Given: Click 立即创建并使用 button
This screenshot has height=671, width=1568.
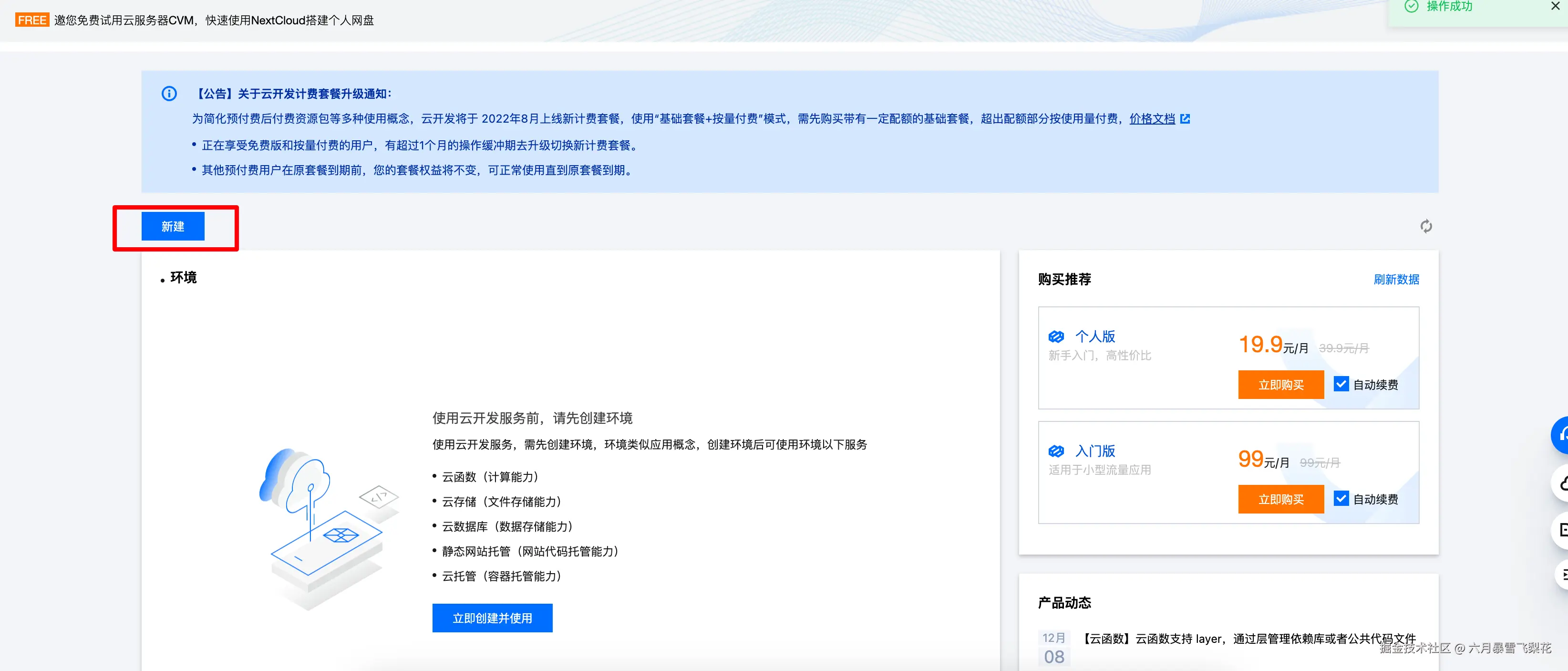Looking at the screenshot, I should coord(492,618).
